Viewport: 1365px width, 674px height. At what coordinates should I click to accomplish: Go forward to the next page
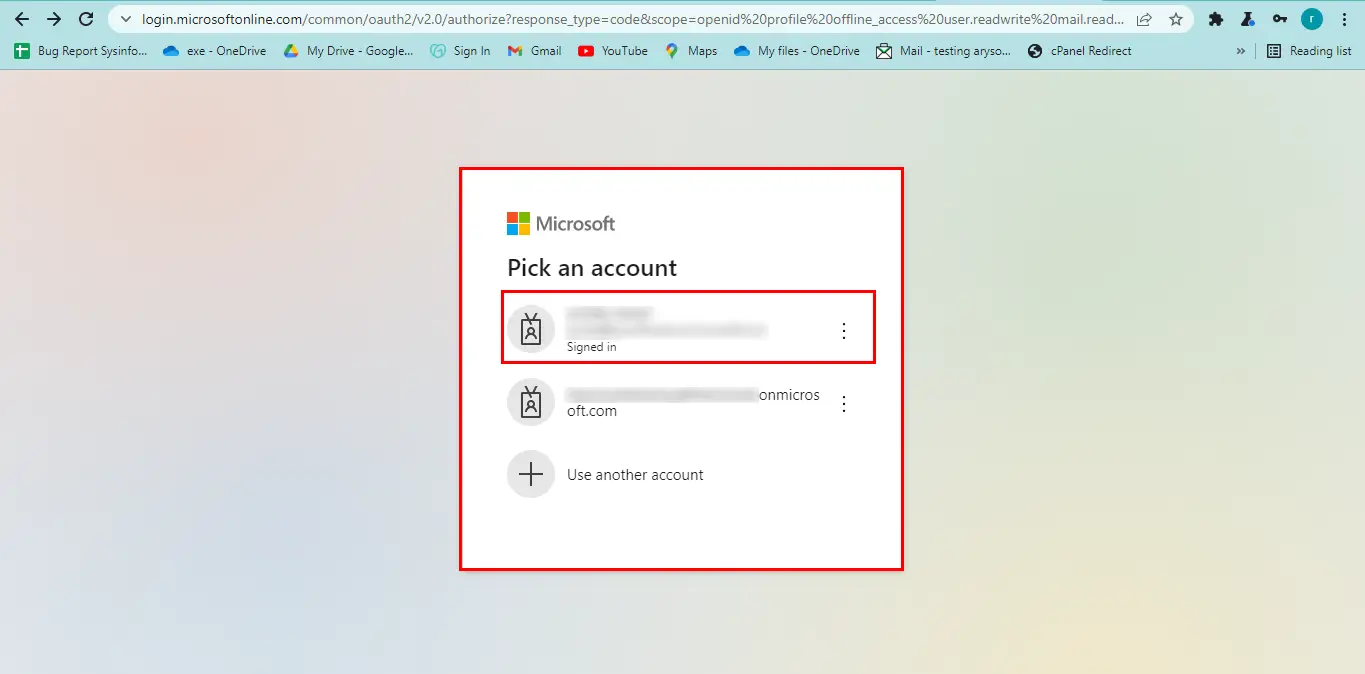(54, 19)
